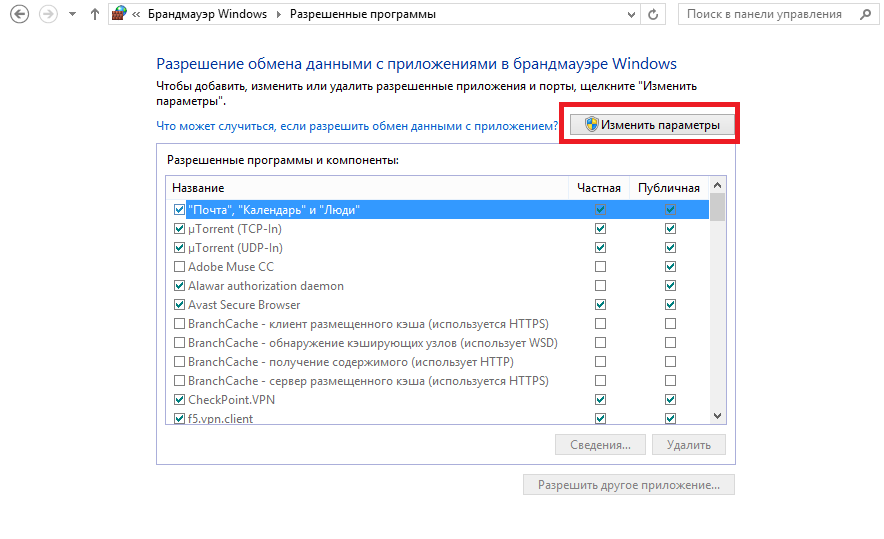Enable the Adobe Muse CC checkbox
Screen dimensions: 884x539
(x=179, y=267)
